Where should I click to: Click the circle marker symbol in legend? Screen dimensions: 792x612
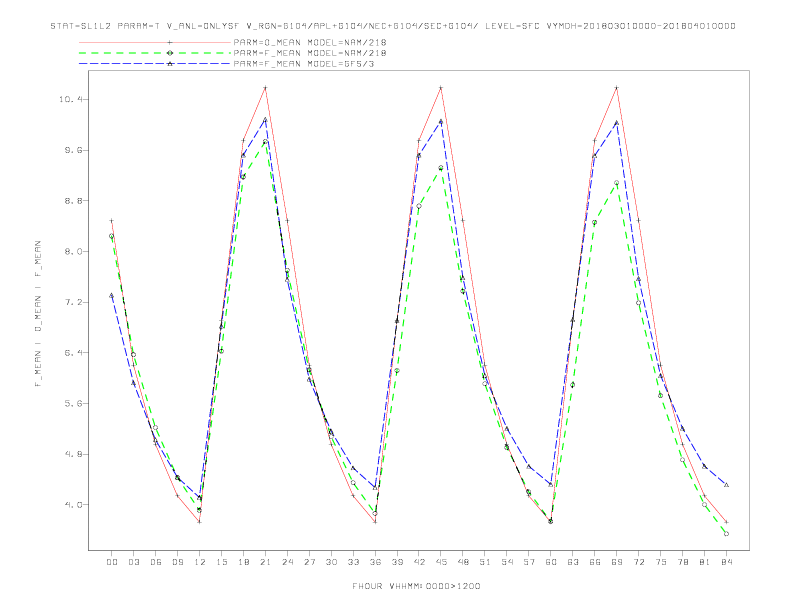[170, 53]
